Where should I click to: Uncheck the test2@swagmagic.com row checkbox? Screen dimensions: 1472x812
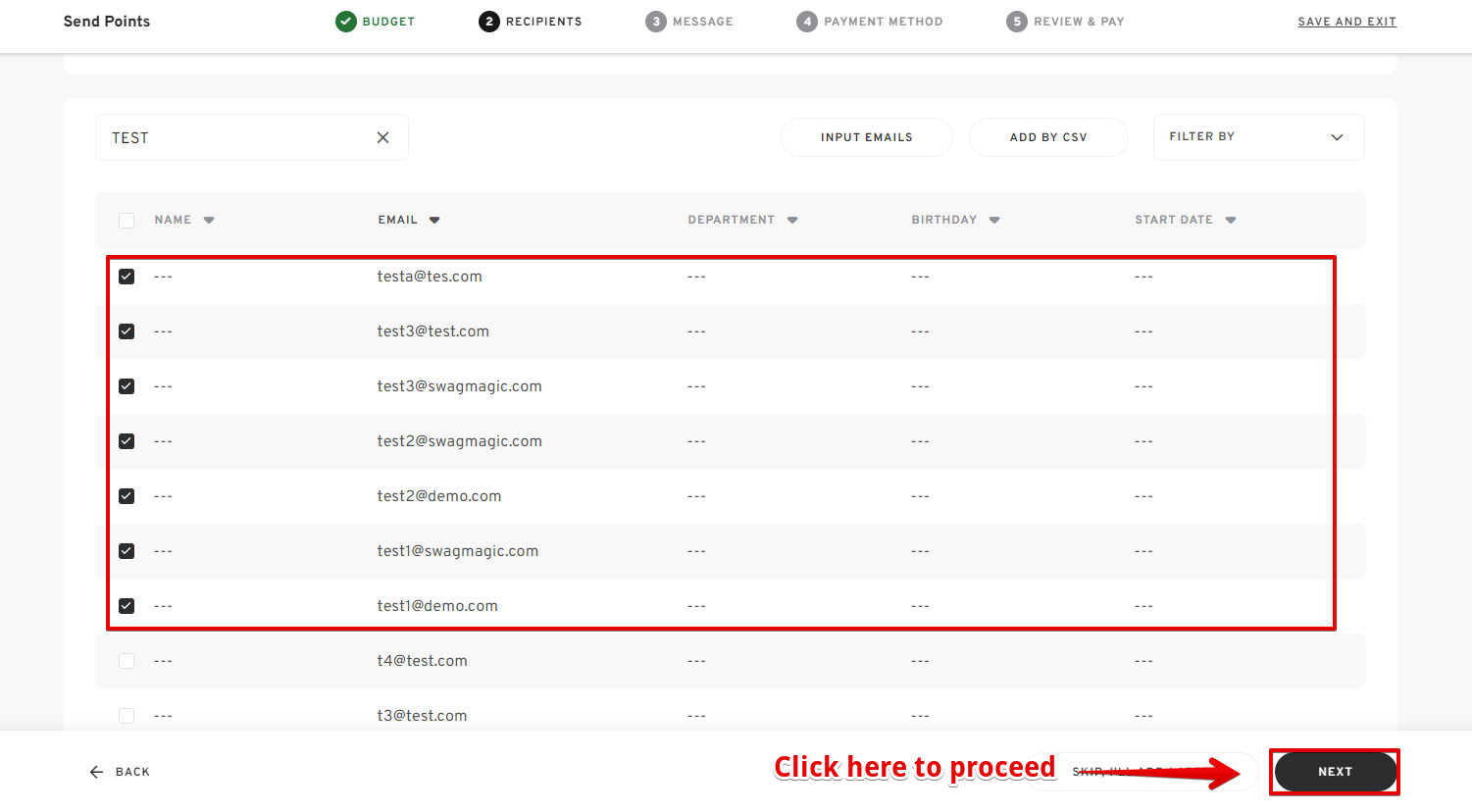click(x=127, y=441)
